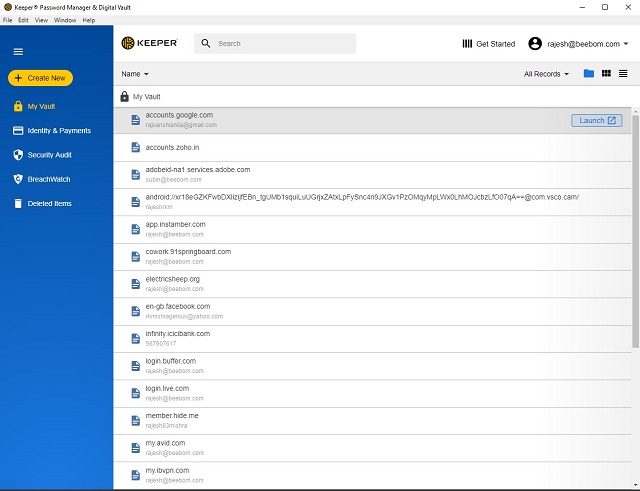Select the my.ibvpn.com record
The width and height of the screenshot is (640, 491).
[x=372, y=475]
